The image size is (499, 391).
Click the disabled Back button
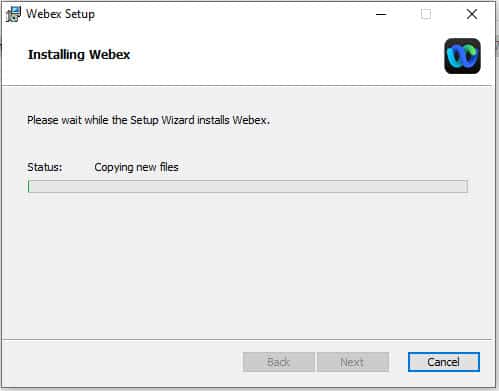pos(279,362)
